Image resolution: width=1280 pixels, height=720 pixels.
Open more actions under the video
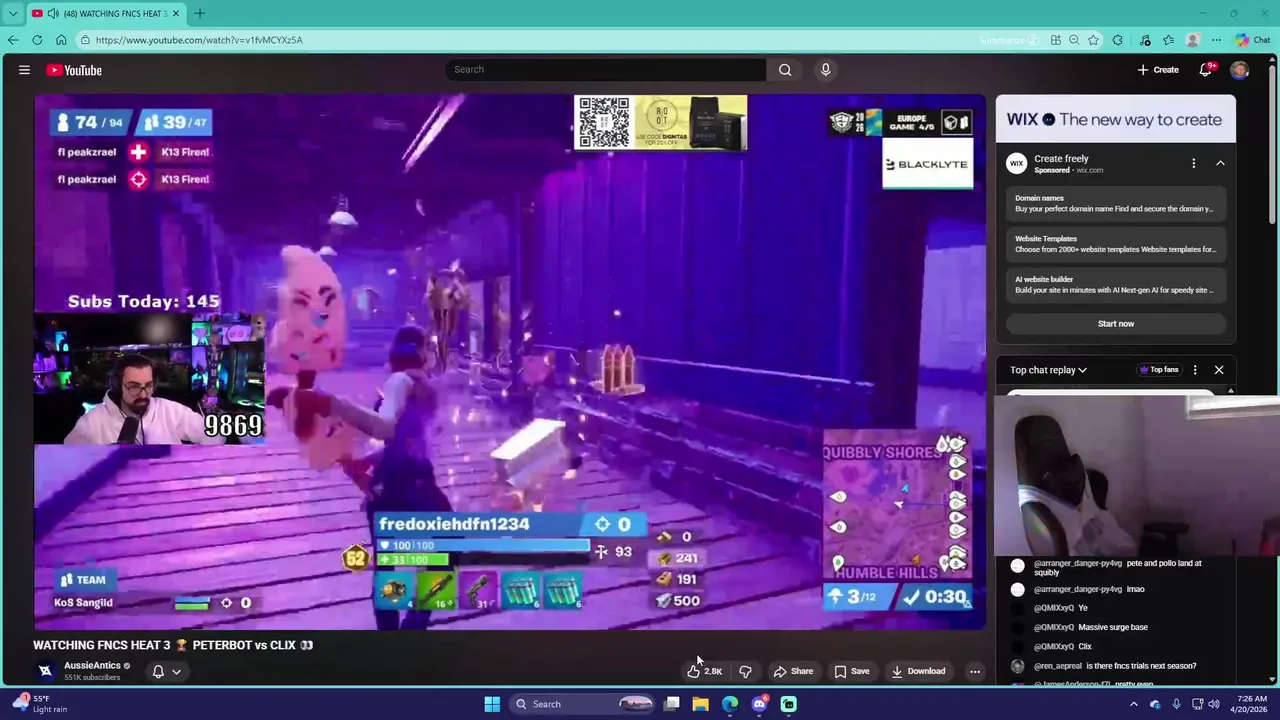coord(975,671)
